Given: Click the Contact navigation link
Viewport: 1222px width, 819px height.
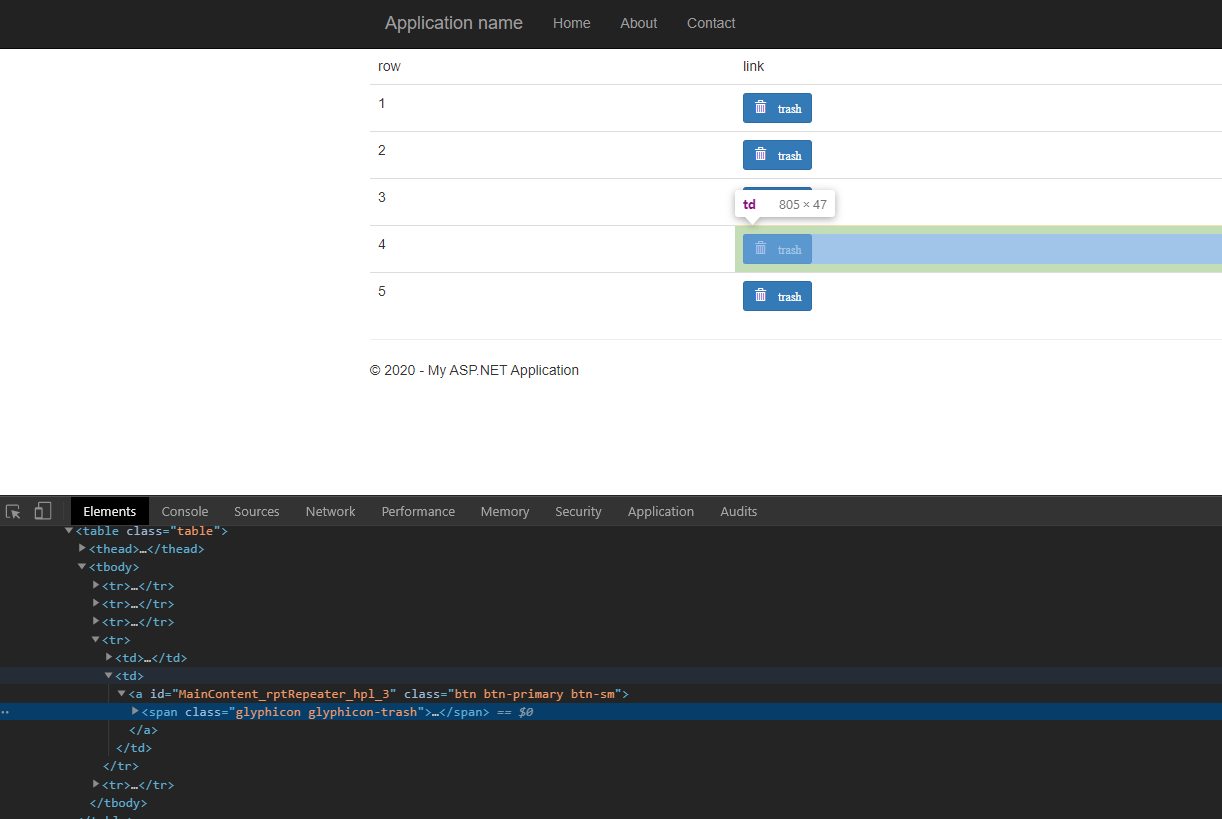Looking at the screenshot, I should click(710, 23).
